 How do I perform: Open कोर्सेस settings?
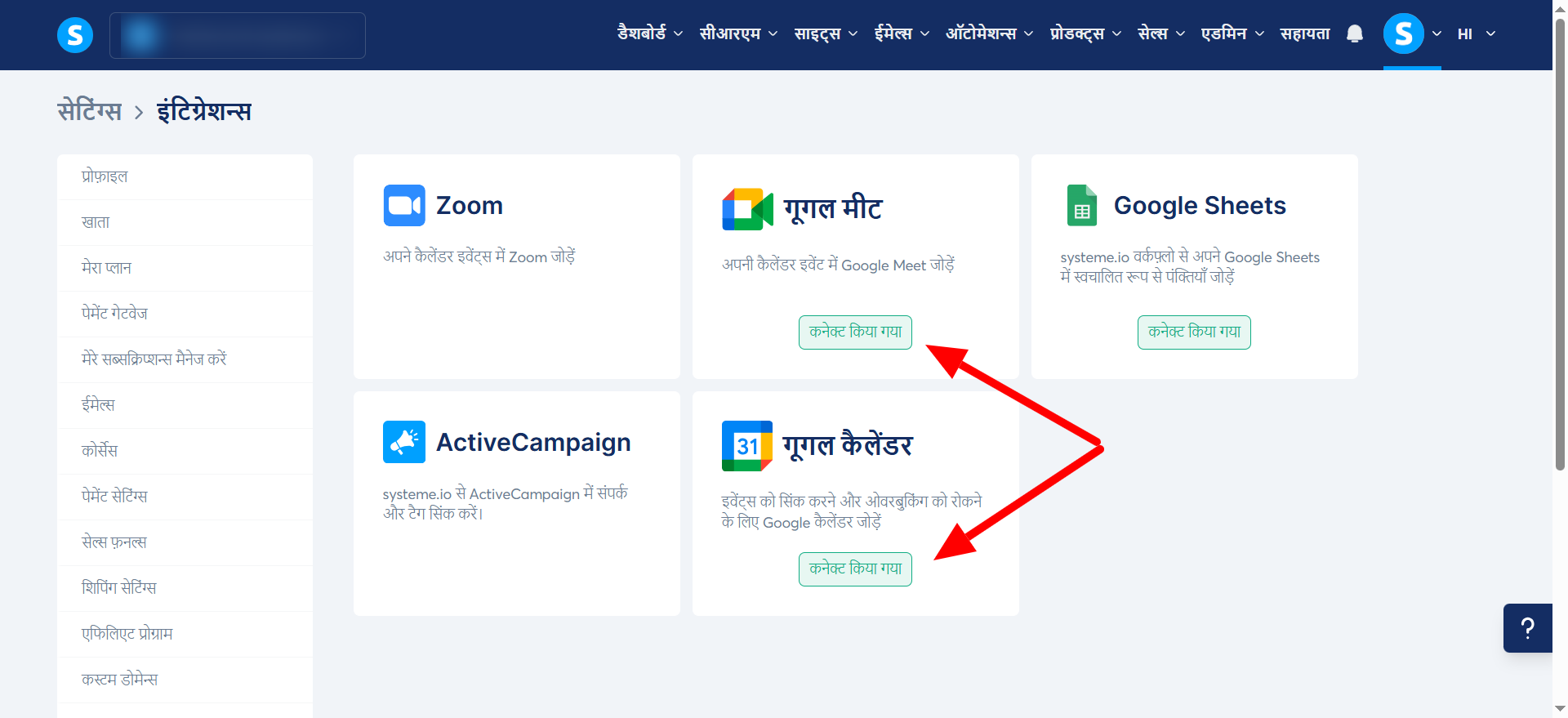pos(185,451)
